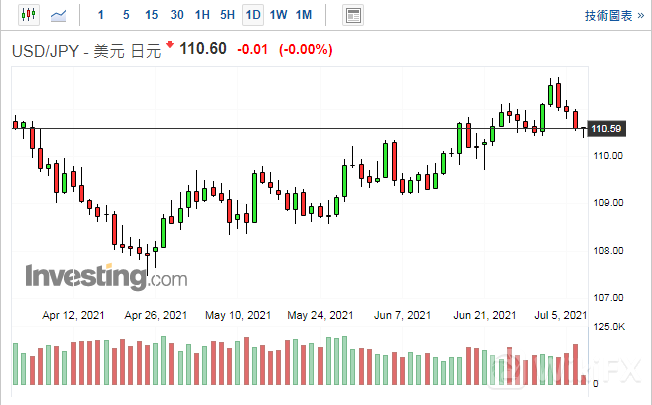The image size is (652, 405).
Task: Select the 1D daily interval
Action: point(253,15)
